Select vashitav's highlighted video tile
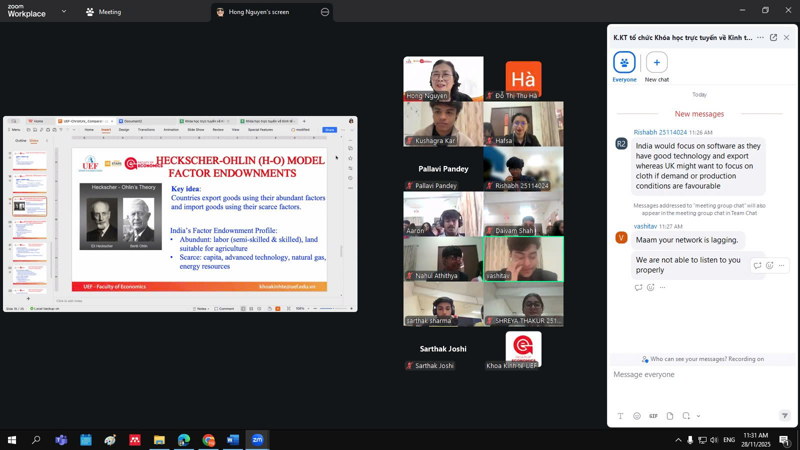 (523, 259)
